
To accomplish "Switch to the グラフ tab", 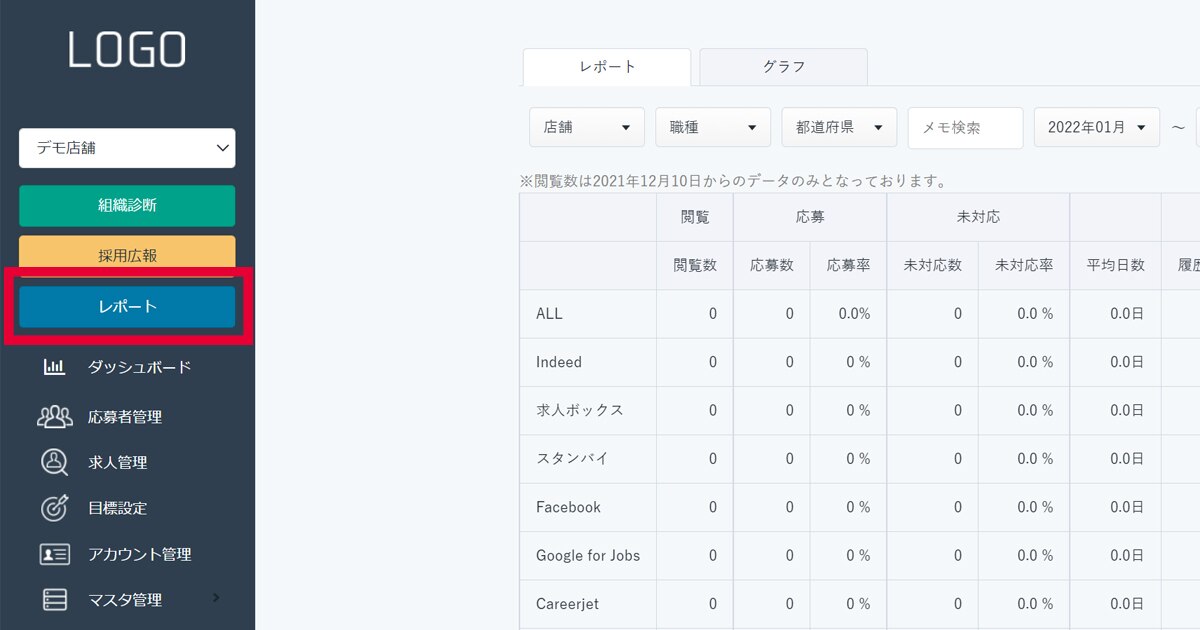I will click(783, 67).
